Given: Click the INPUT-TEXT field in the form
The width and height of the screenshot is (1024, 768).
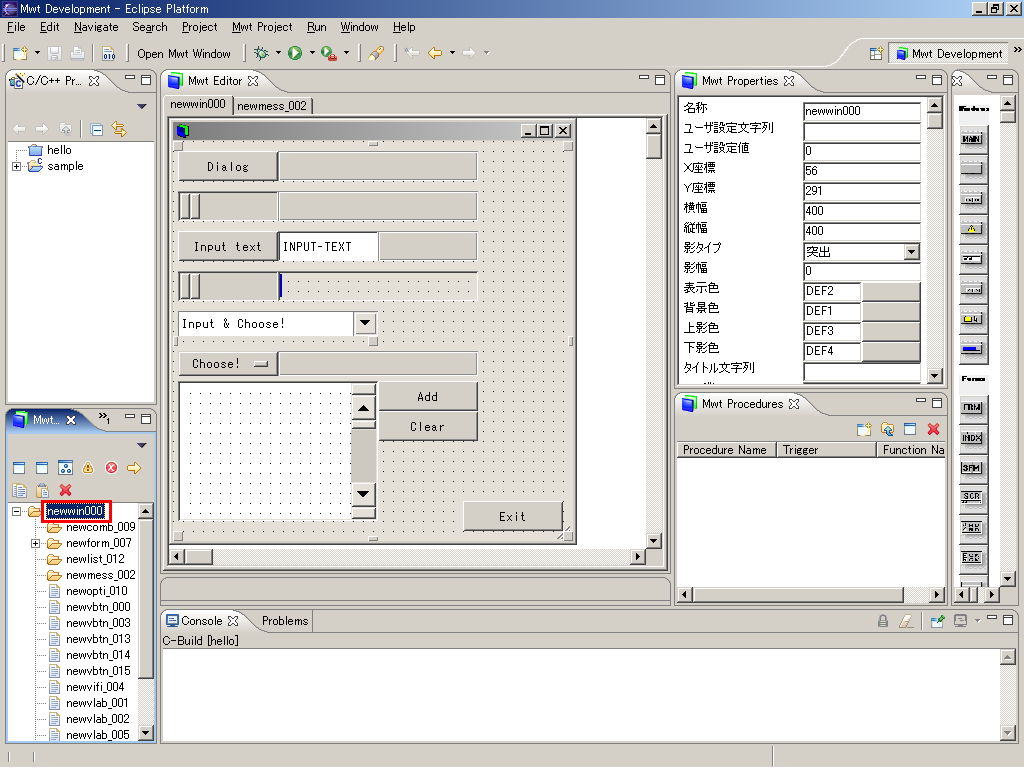Looking at the screenshot, I should pos(328,247).
